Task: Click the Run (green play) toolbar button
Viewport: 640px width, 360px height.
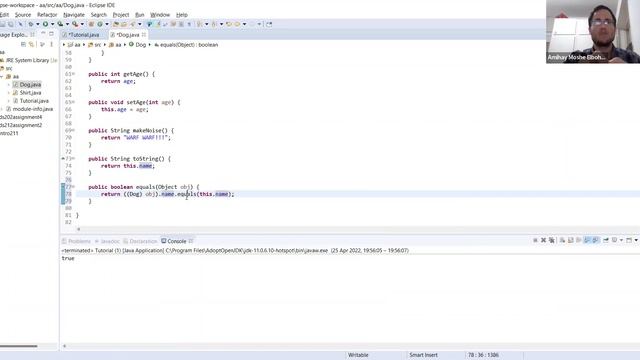Action: pos(46,24)
